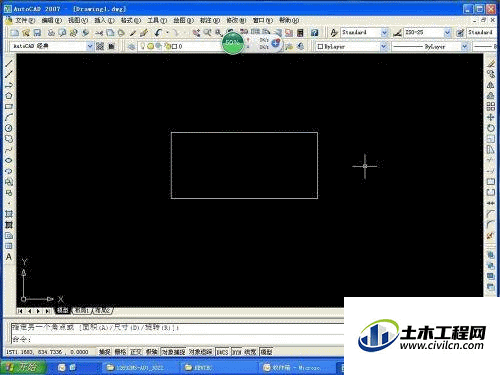The height and width of the screenshot is (375, 500).
Task: Select the Ellipse tool in draw toolbar
Action: click(x=9, y=160)
